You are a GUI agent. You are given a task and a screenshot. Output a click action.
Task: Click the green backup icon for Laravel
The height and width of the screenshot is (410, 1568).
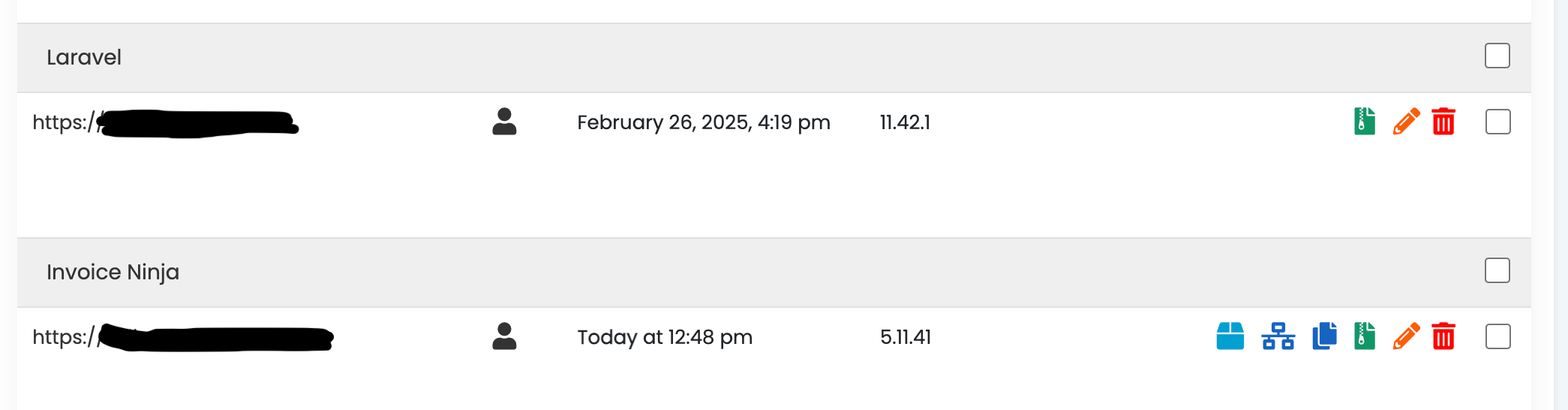(x=1365, y=122)
